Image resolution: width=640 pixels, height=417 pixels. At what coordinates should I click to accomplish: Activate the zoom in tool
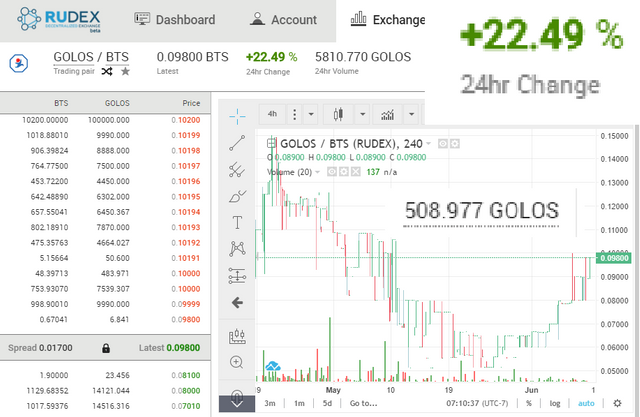[x=237, y=362]
